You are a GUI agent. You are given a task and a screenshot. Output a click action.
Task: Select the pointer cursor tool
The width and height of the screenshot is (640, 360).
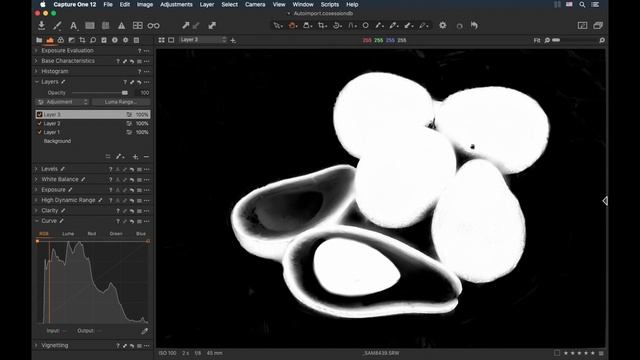click(x=278, y=25)
